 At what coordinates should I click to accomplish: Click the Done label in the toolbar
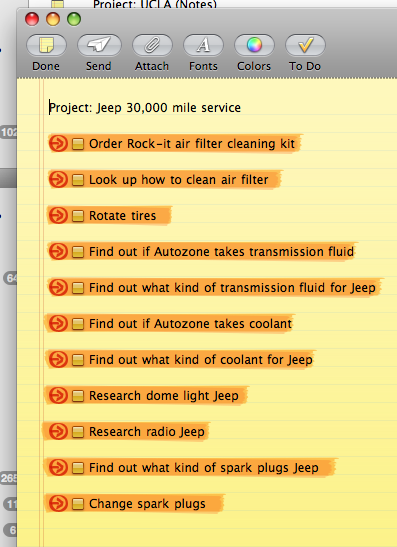point(46,66)
